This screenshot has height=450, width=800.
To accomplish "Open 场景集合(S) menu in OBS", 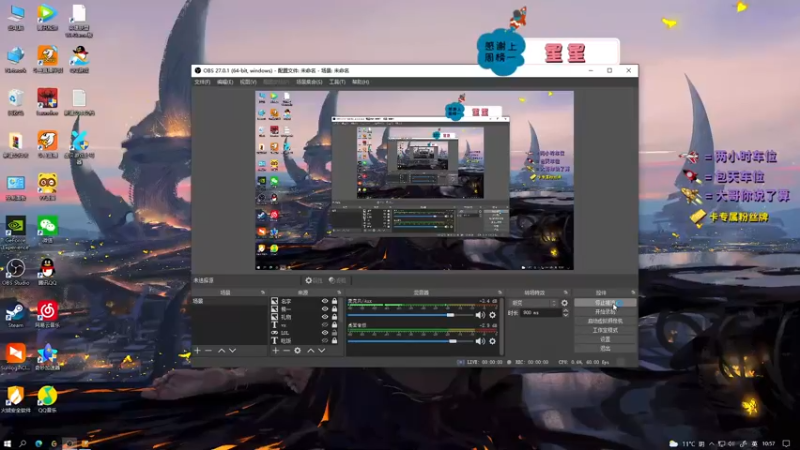I will 309,82.
